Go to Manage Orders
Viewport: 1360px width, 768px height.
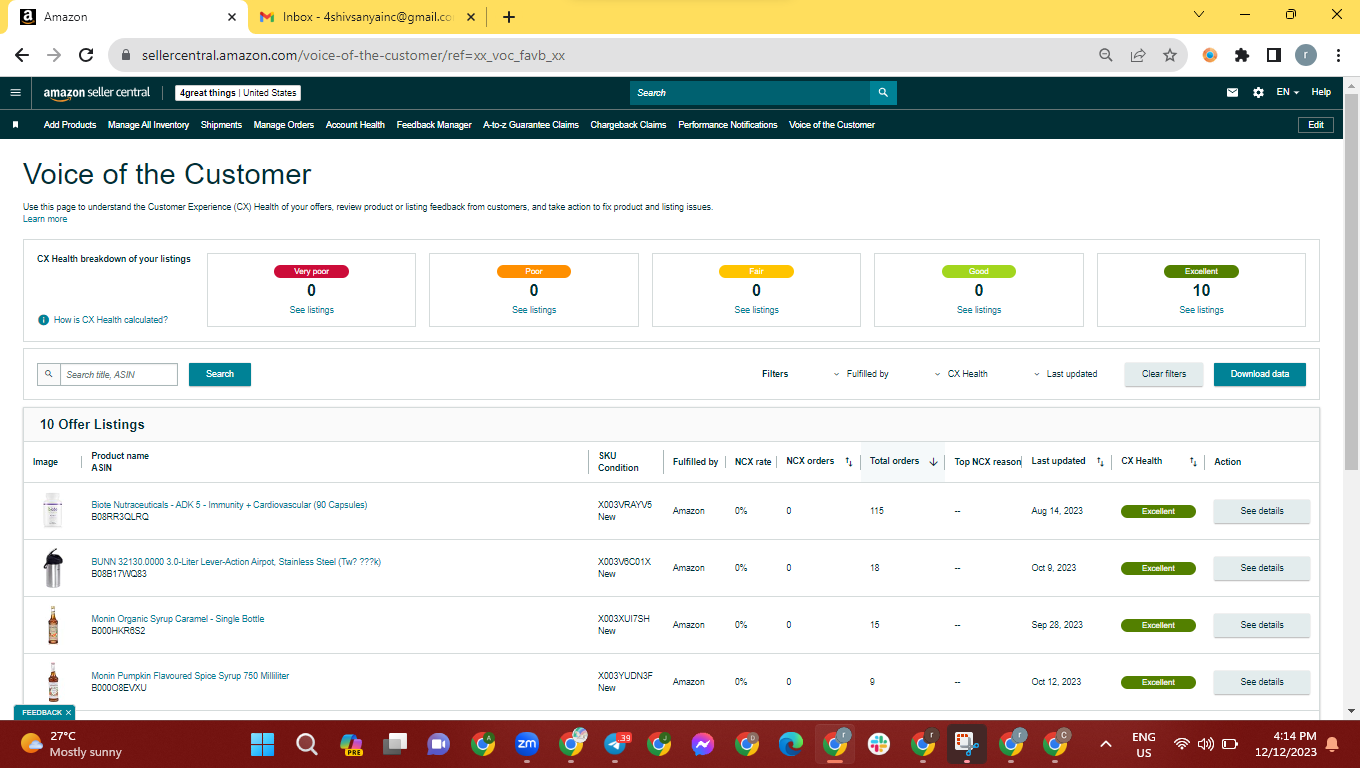(x=284, y=125)
